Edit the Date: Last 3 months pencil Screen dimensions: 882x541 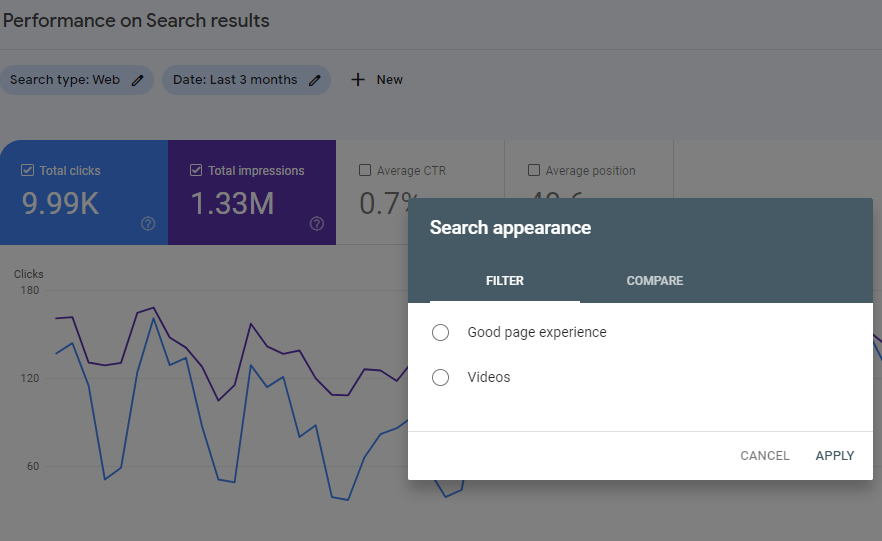(314, 80)
